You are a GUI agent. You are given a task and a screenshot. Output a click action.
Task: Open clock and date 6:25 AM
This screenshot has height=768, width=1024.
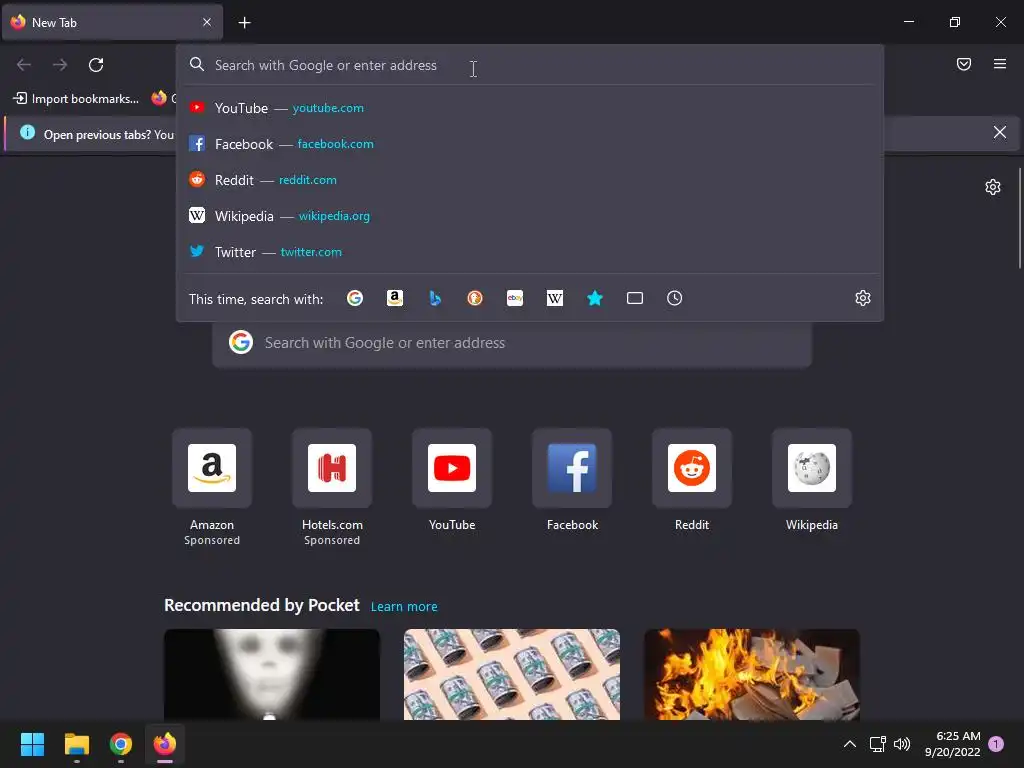click(953, 744)
